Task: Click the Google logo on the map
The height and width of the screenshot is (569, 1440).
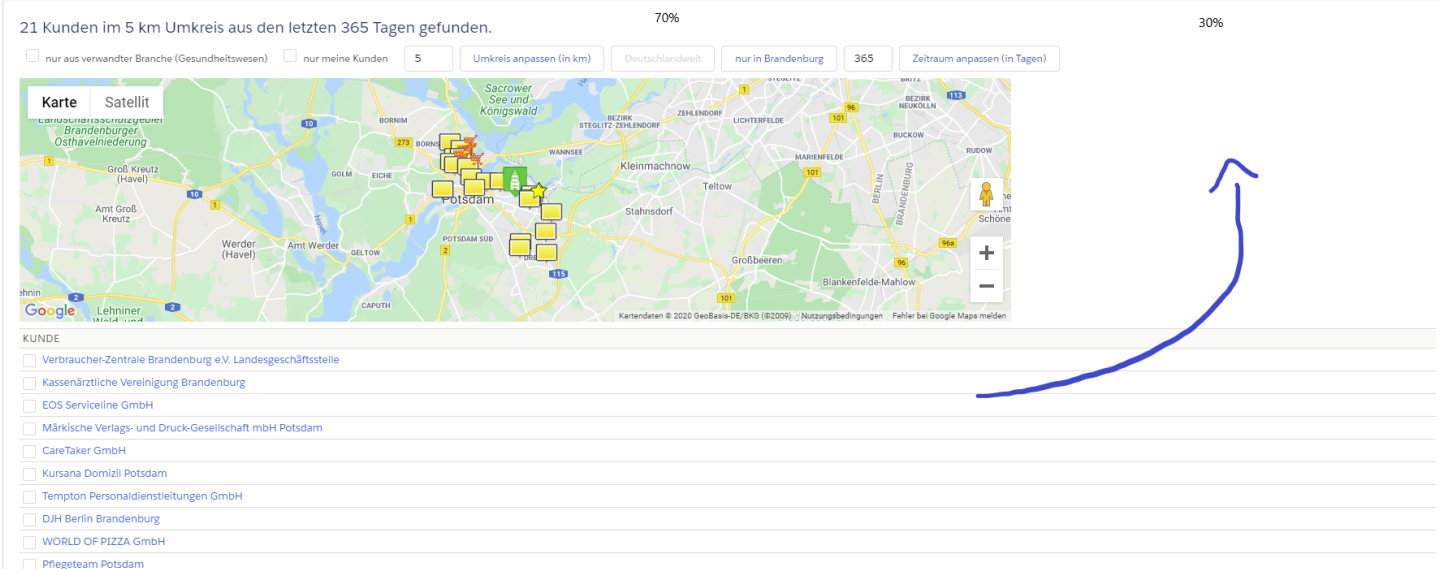Action: 50,311
